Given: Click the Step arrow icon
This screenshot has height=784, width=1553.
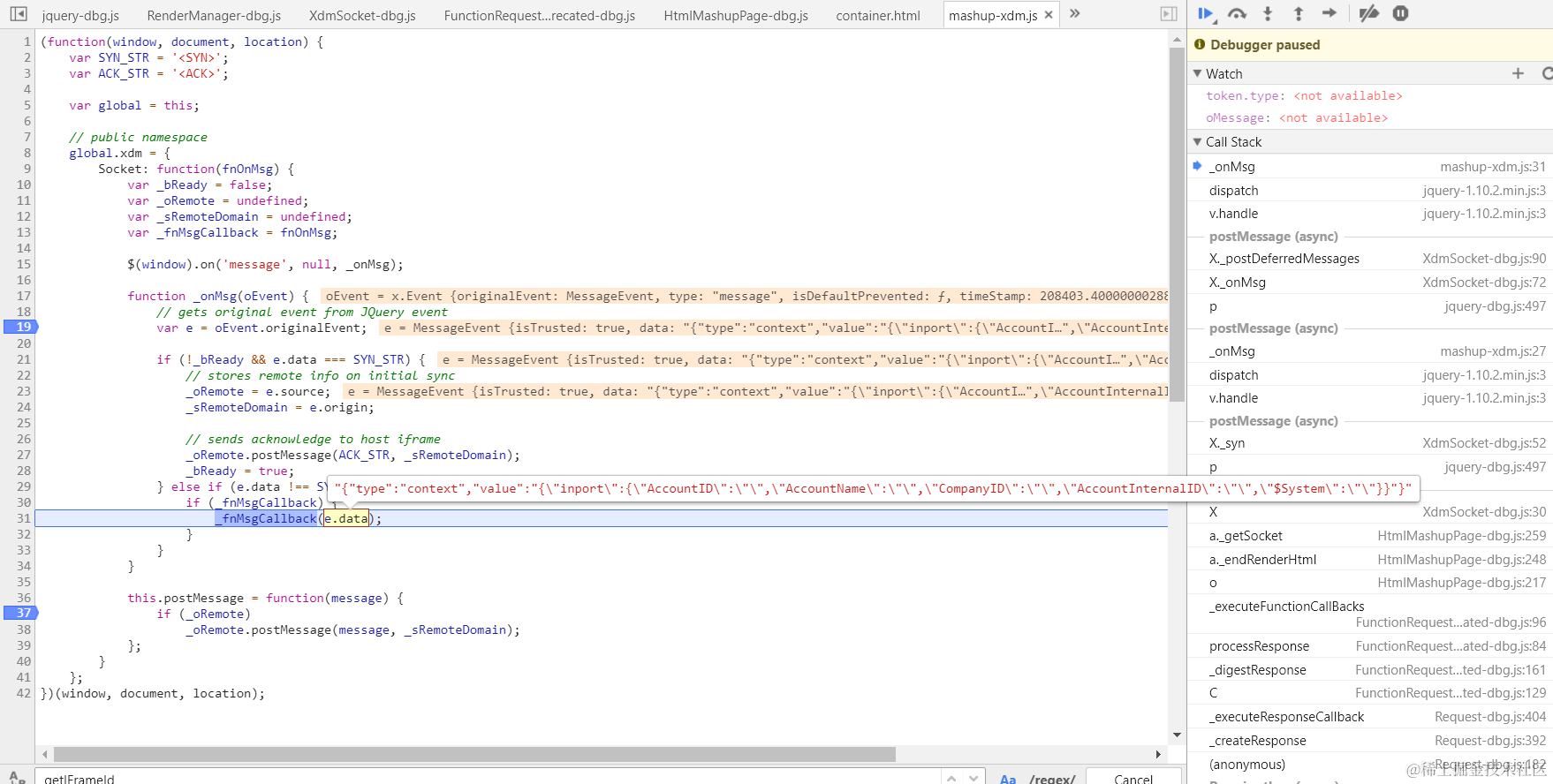Looking at the screenshot, I should point(1330,13).
